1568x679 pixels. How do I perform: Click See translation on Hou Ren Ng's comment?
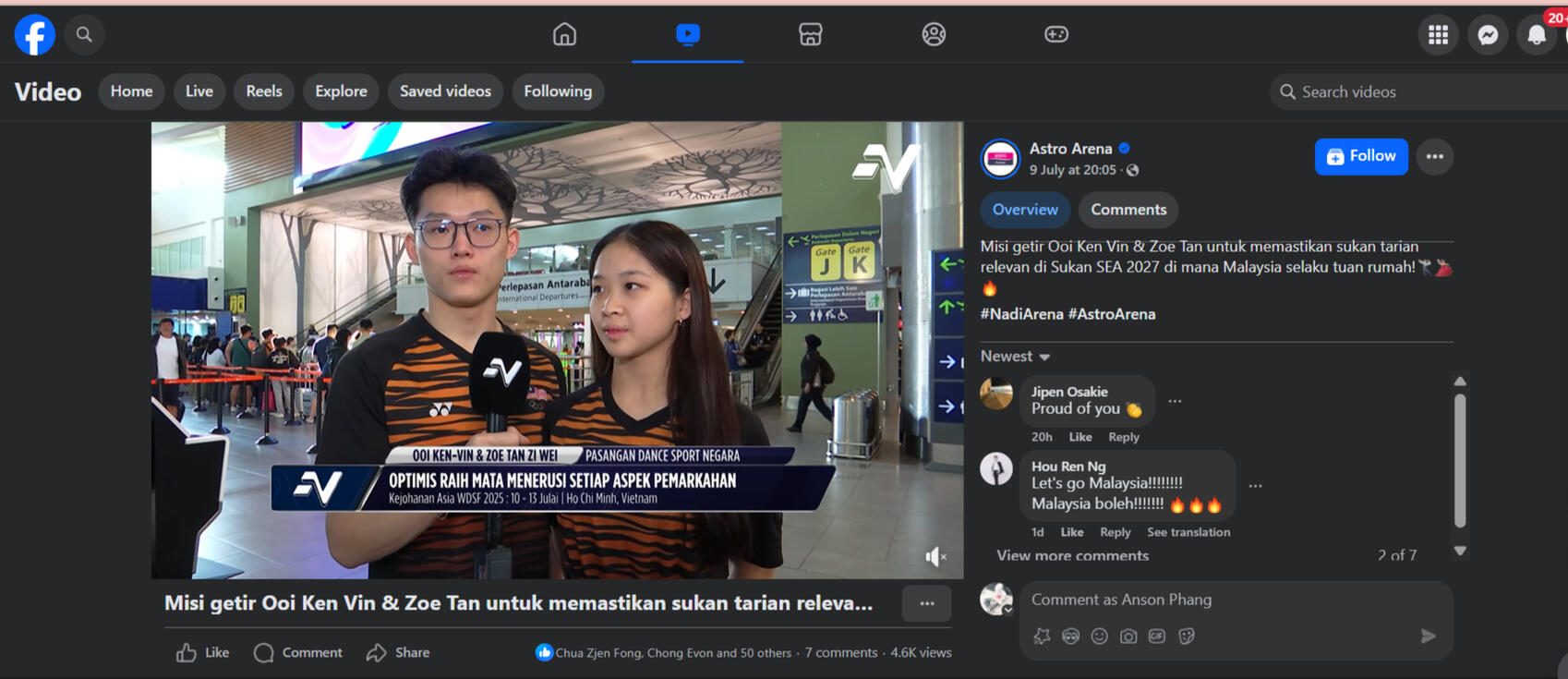pos(1188,532)
